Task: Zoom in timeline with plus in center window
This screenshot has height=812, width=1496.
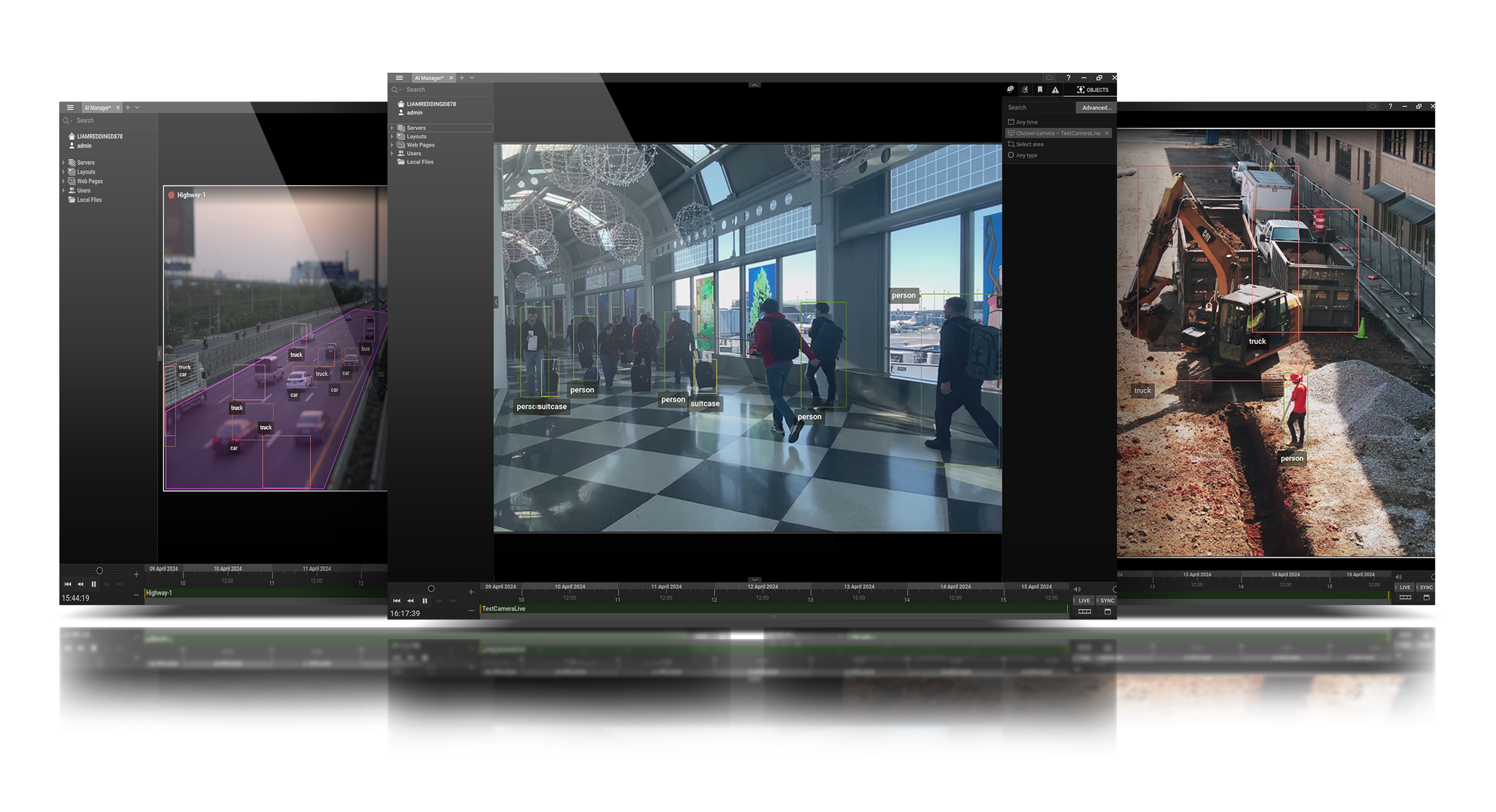Action: point(471,592)
